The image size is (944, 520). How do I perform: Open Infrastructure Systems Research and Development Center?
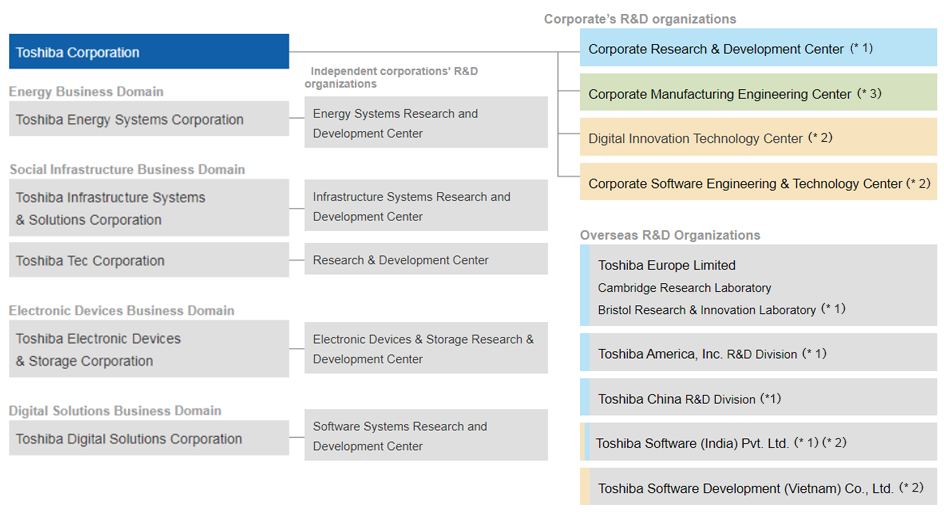[426, 206]
